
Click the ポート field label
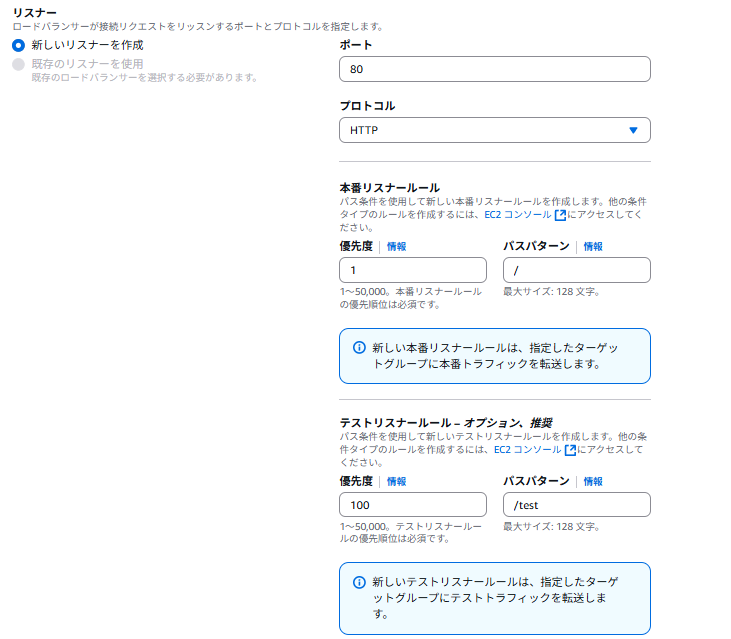pyautogui.click(x=356, y=46)
